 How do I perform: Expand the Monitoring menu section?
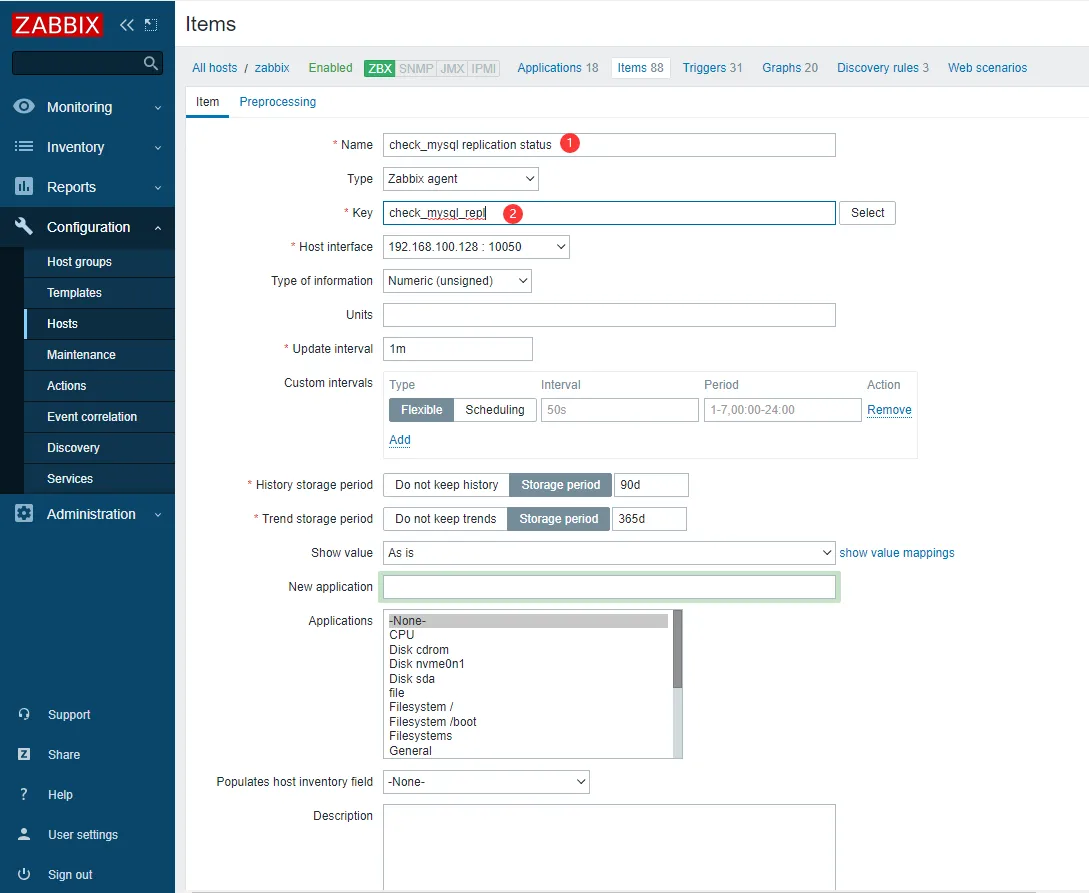(x=88, y=107)
